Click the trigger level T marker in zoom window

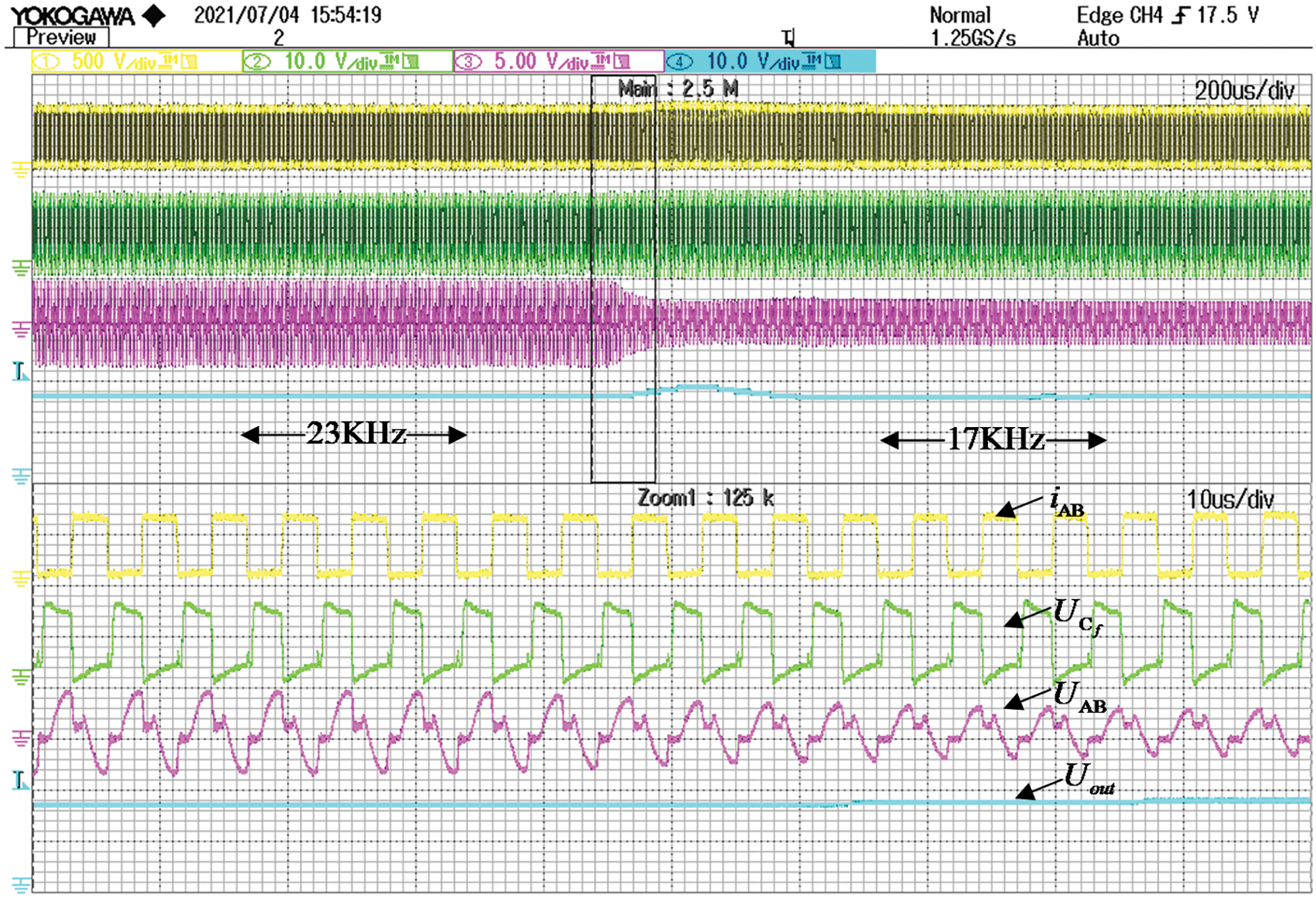(20, 780)
